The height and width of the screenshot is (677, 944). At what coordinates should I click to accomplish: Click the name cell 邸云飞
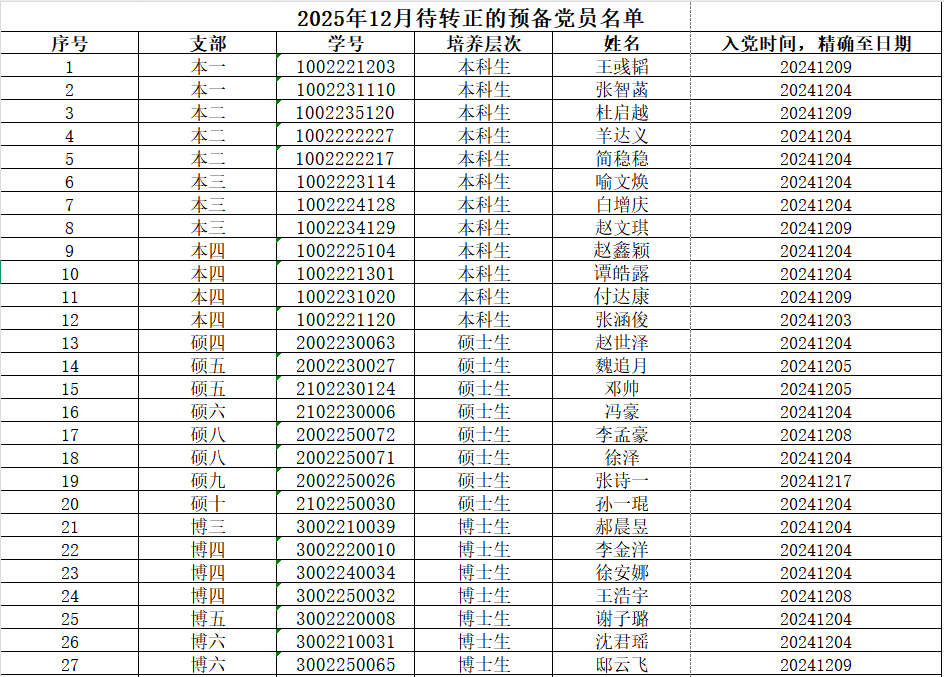coord(622,665)
